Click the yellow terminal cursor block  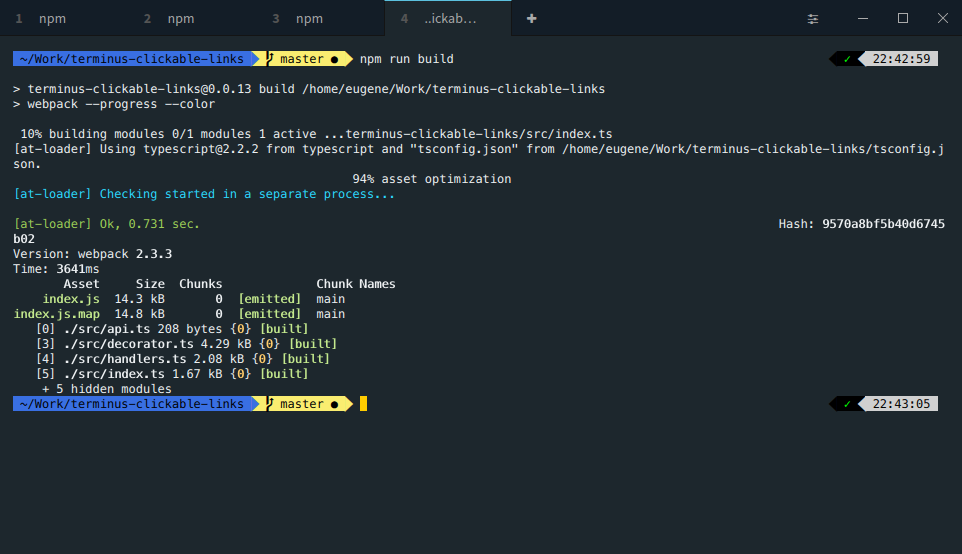(363, 404)
